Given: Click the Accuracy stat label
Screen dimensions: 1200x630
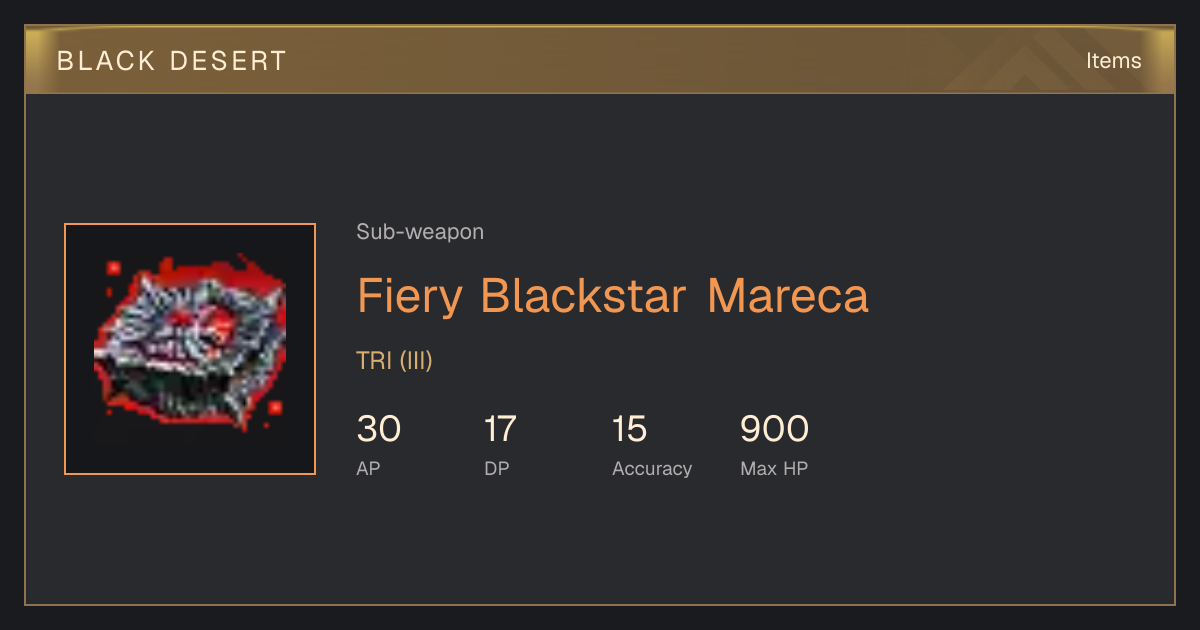Looking at the screenshot, I should (x=652, y=469).
